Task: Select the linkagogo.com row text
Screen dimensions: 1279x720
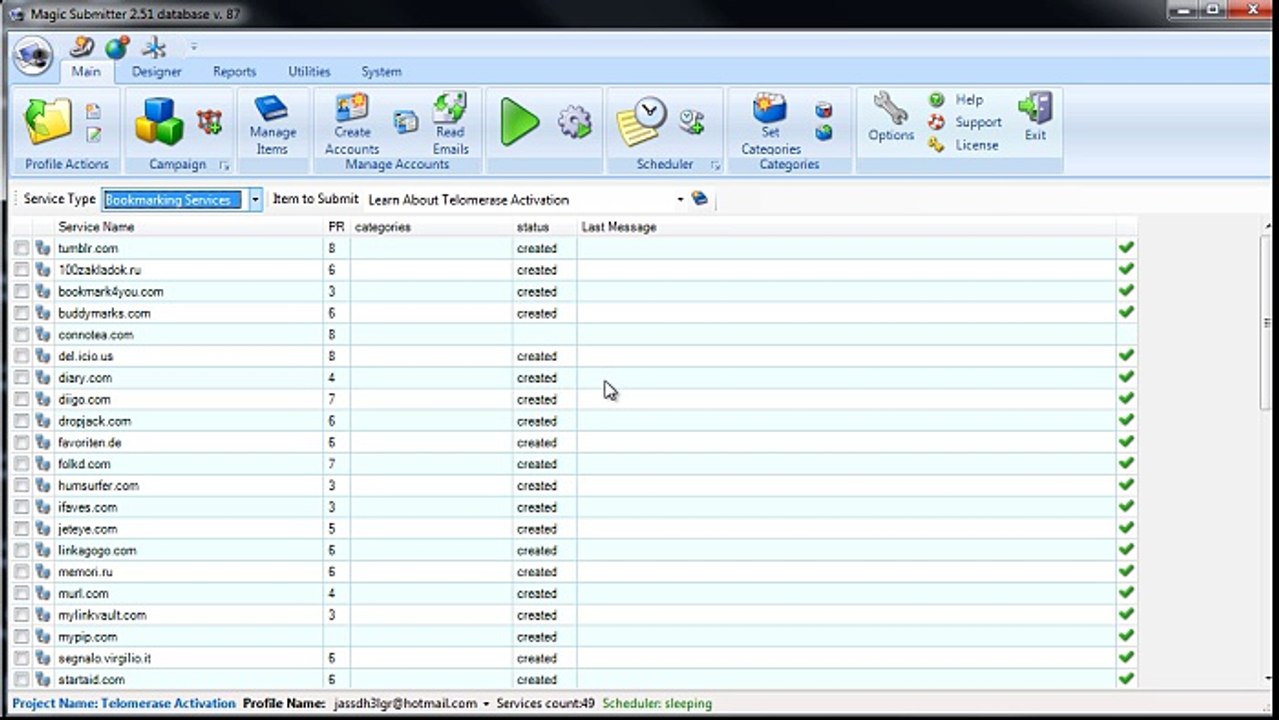Action: [x=97, y=551]
